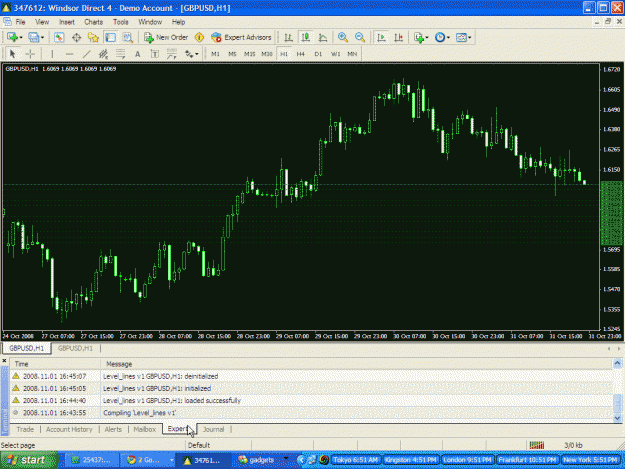
Task: Select the Text (A) drawing tool
Action: [x=138, y=54]
